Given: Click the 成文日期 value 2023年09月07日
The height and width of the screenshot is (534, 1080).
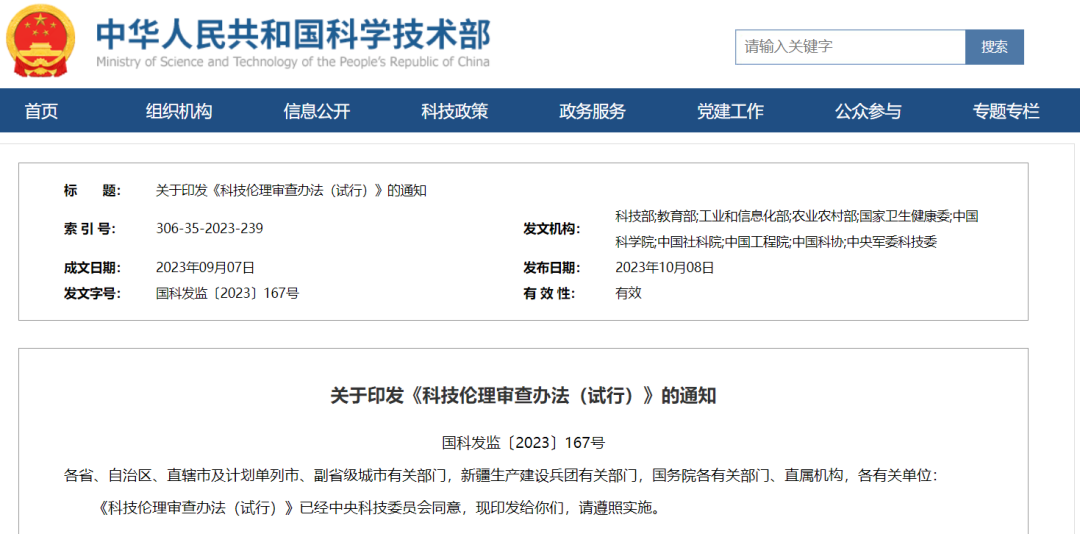Looking at the screenshot, I should click(205, 268).
